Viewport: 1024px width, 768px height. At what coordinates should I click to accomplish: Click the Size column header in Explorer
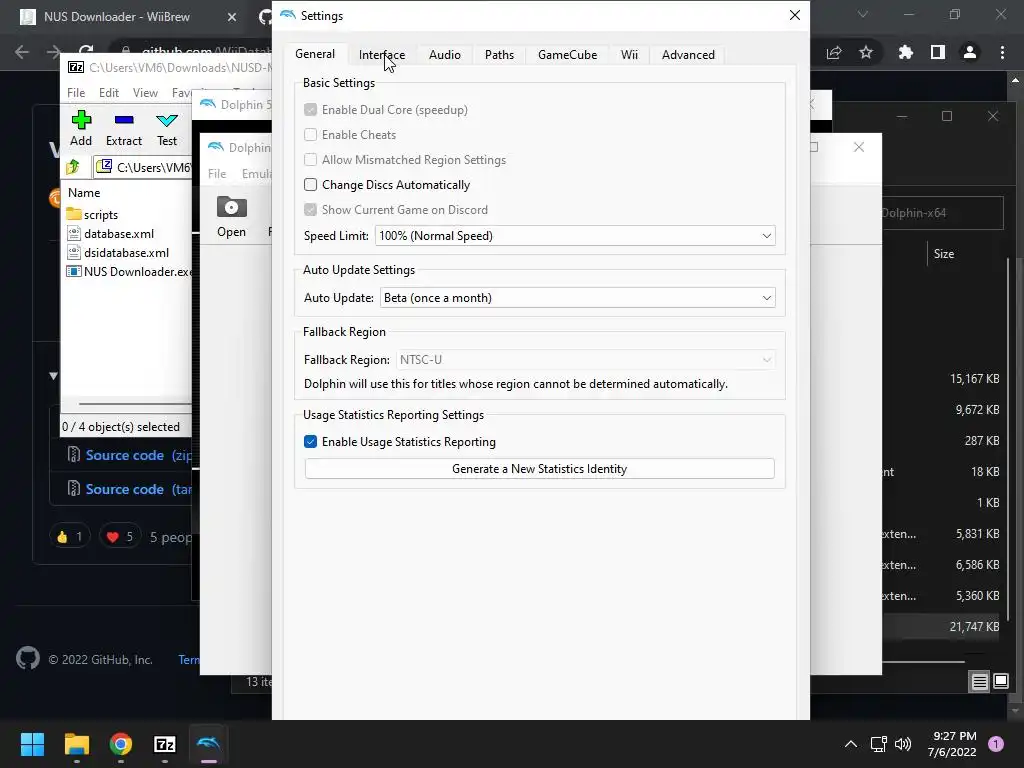click(943, 254)
